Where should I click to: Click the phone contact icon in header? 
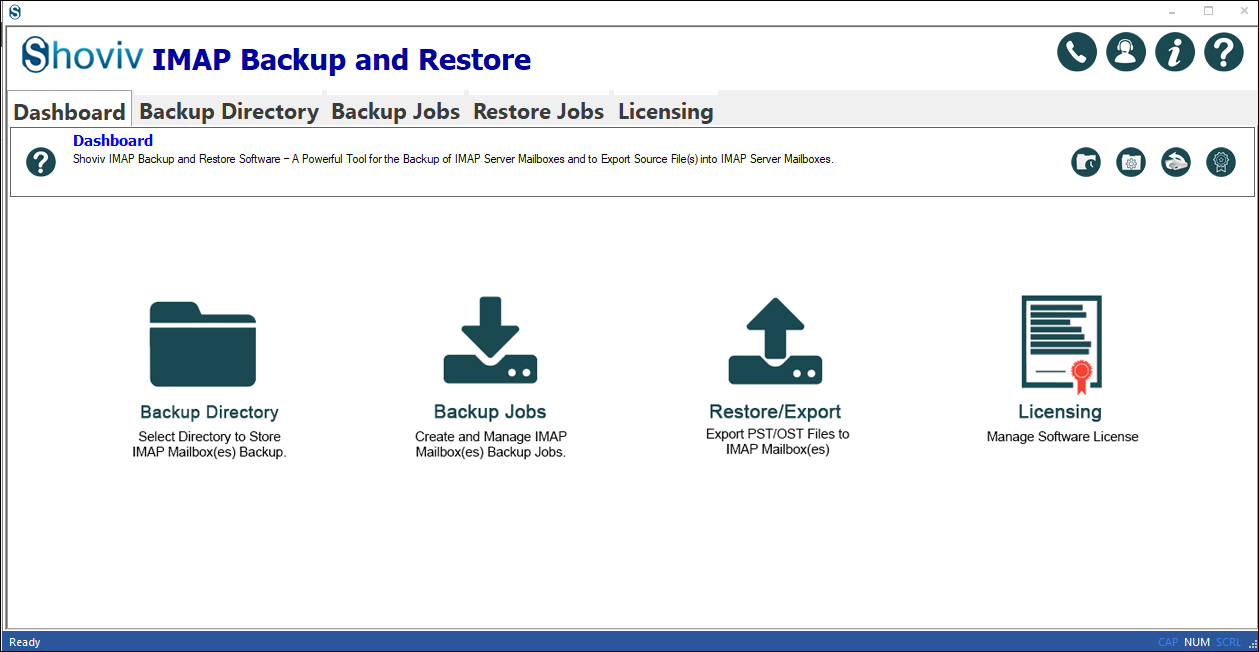[x=1077, y=52]
